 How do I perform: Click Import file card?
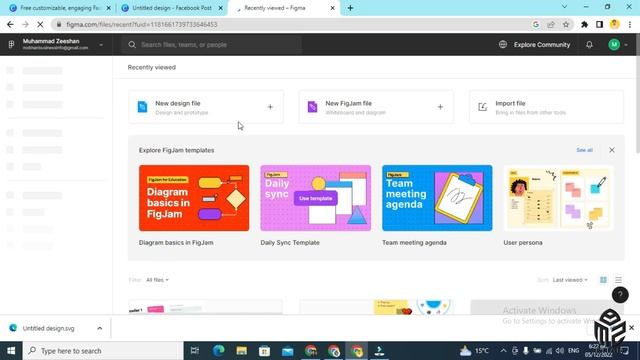tap(546, 107)
